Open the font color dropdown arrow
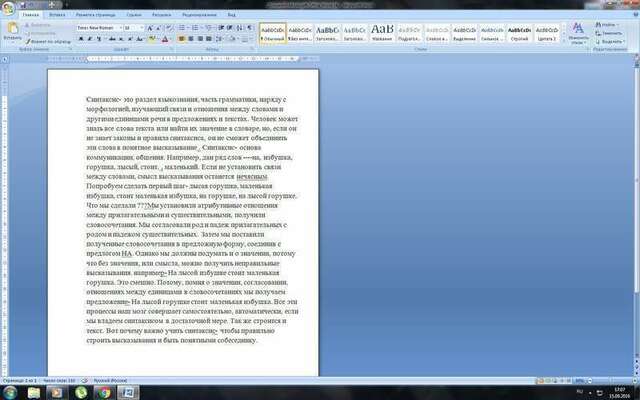This screenshot has height=400, width=640. tap(170, 39)
